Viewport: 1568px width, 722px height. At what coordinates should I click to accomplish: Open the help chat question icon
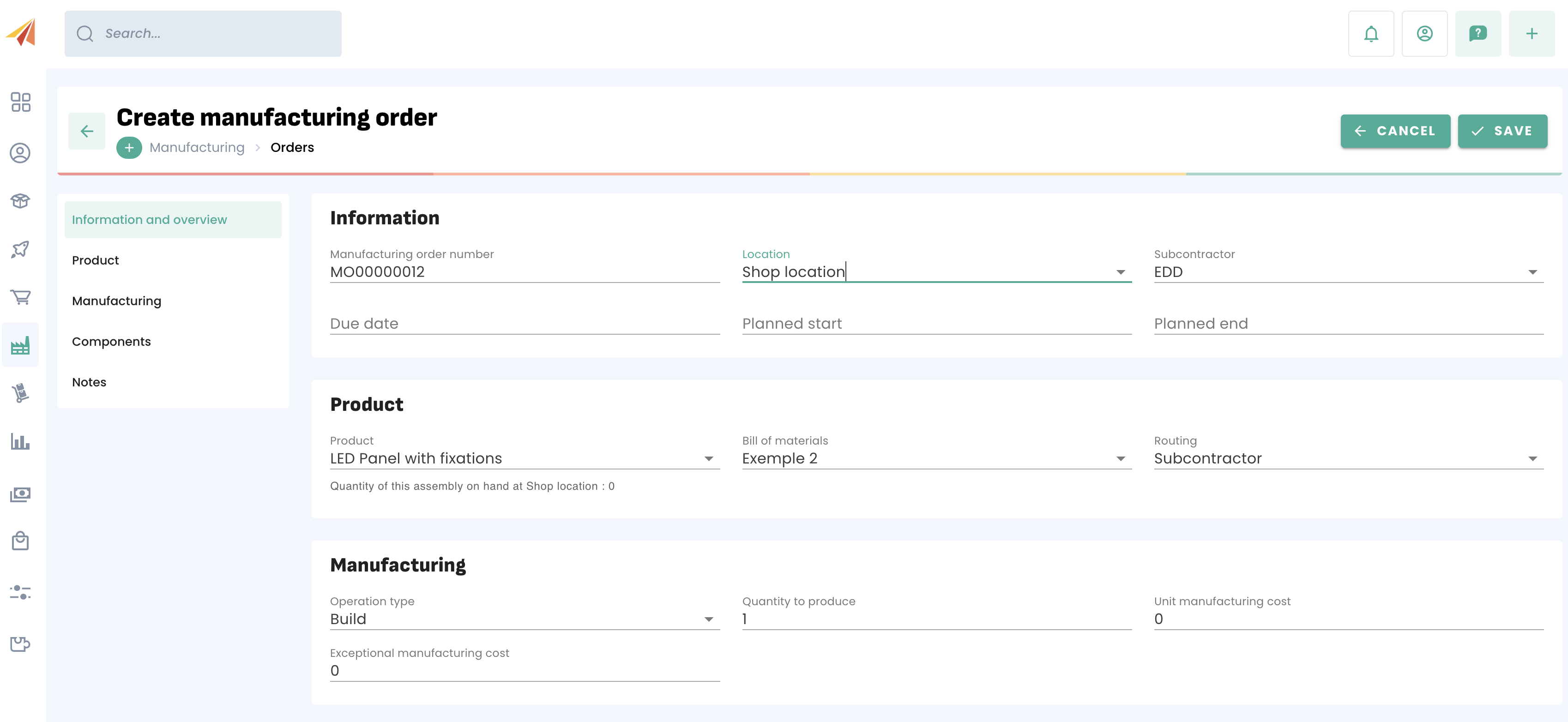(1478, 34)
